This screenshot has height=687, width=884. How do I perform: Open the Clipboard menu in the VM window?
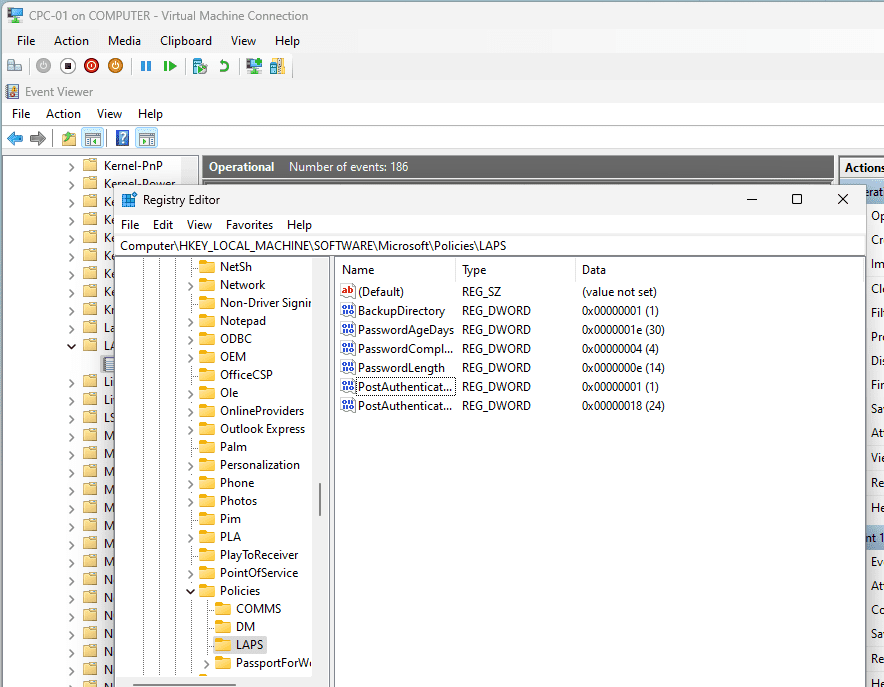pos(186,41)
